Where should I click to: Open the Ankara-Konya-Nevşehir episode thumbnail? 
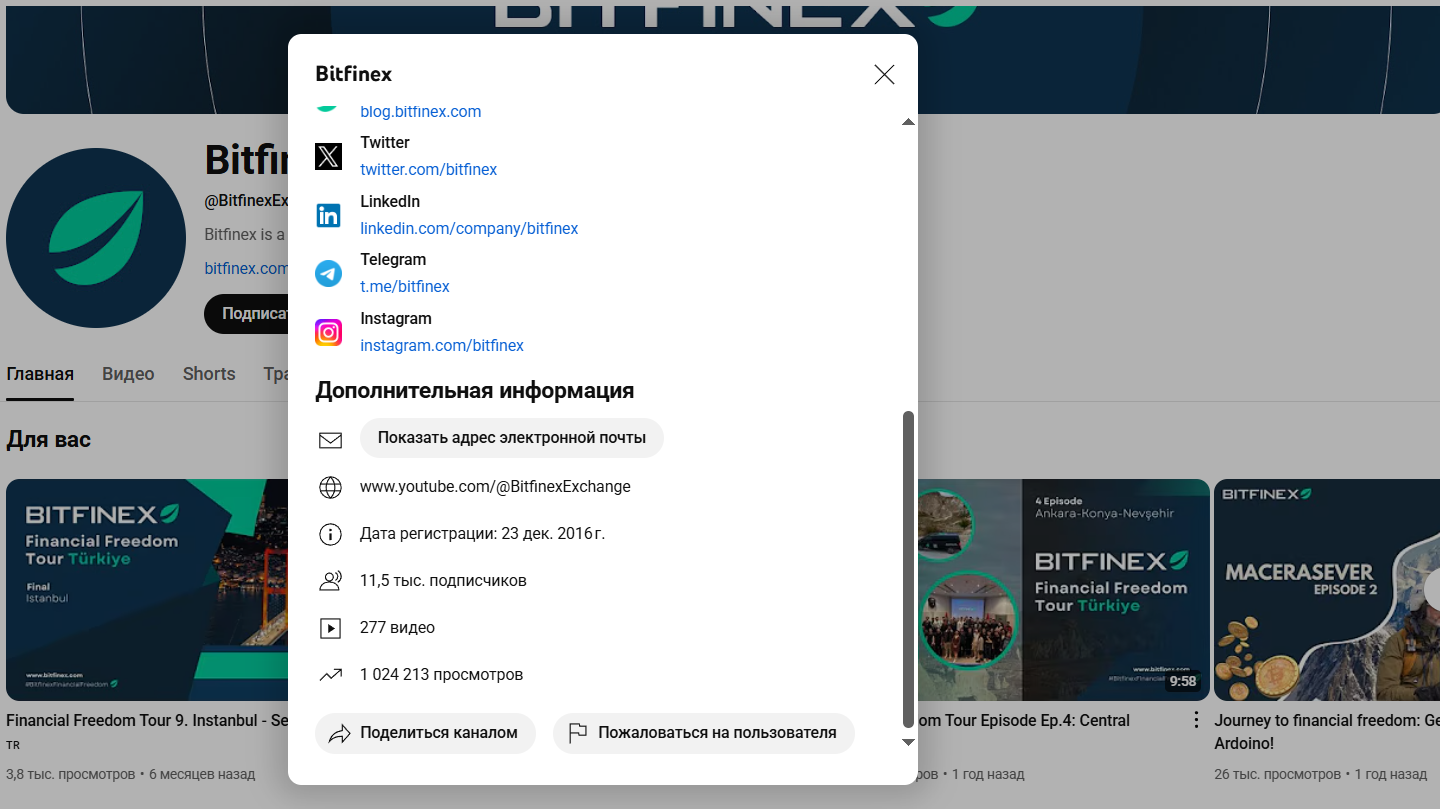(x=1063, y=590)
